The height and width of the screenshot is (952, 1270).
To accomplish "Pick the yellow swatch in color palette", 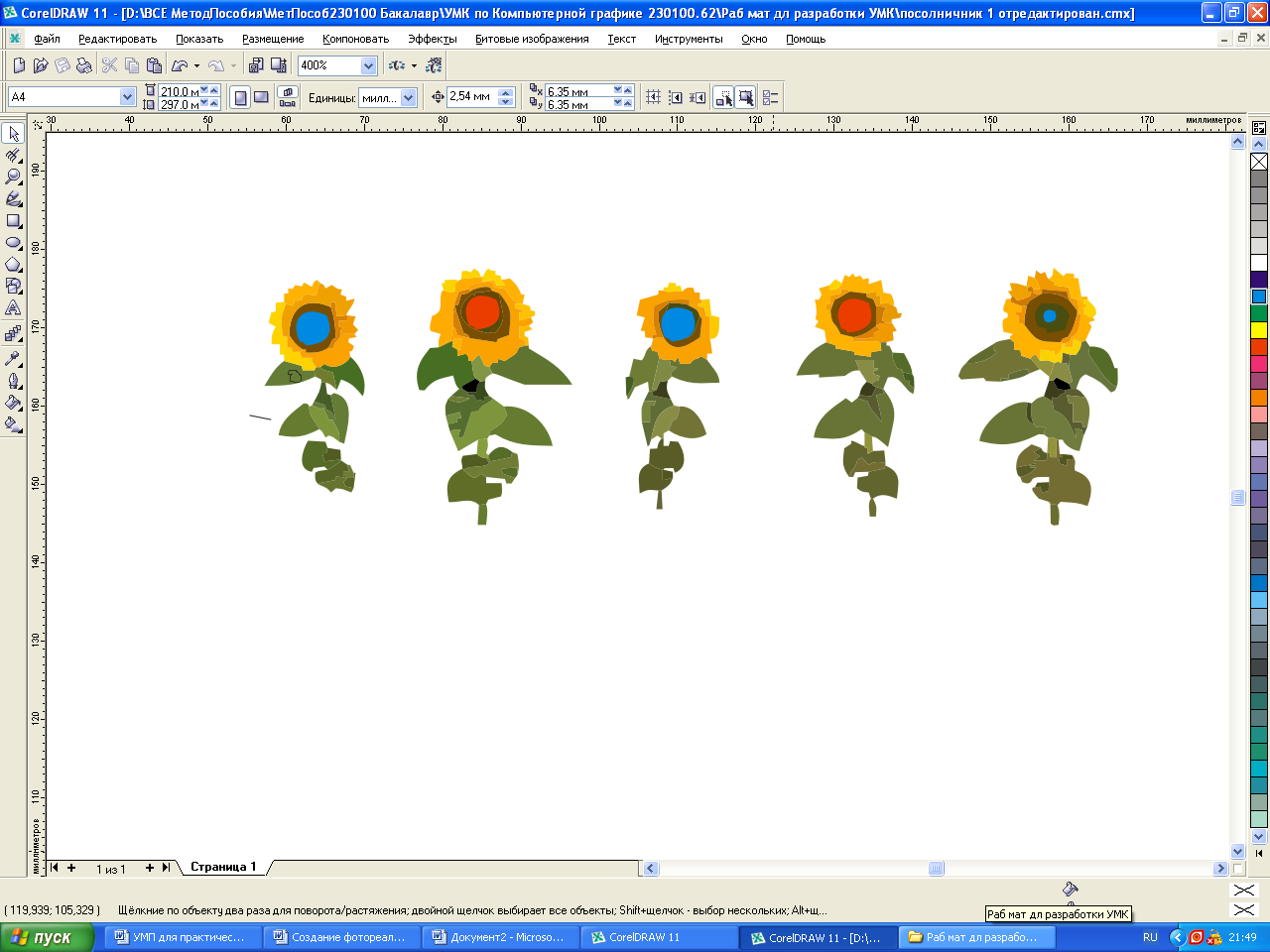I will [x=1259, y=330].
